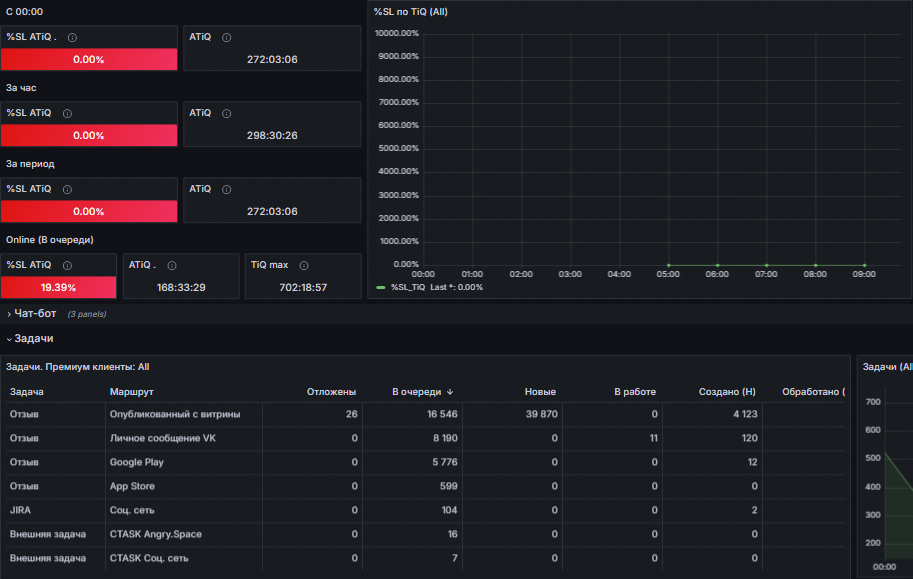Image resolution: width=913 pixels, height=579 pixels.
Task: Open 'Задачи. Премиум клиенты: All' panel title
Action: coord(77,367)
